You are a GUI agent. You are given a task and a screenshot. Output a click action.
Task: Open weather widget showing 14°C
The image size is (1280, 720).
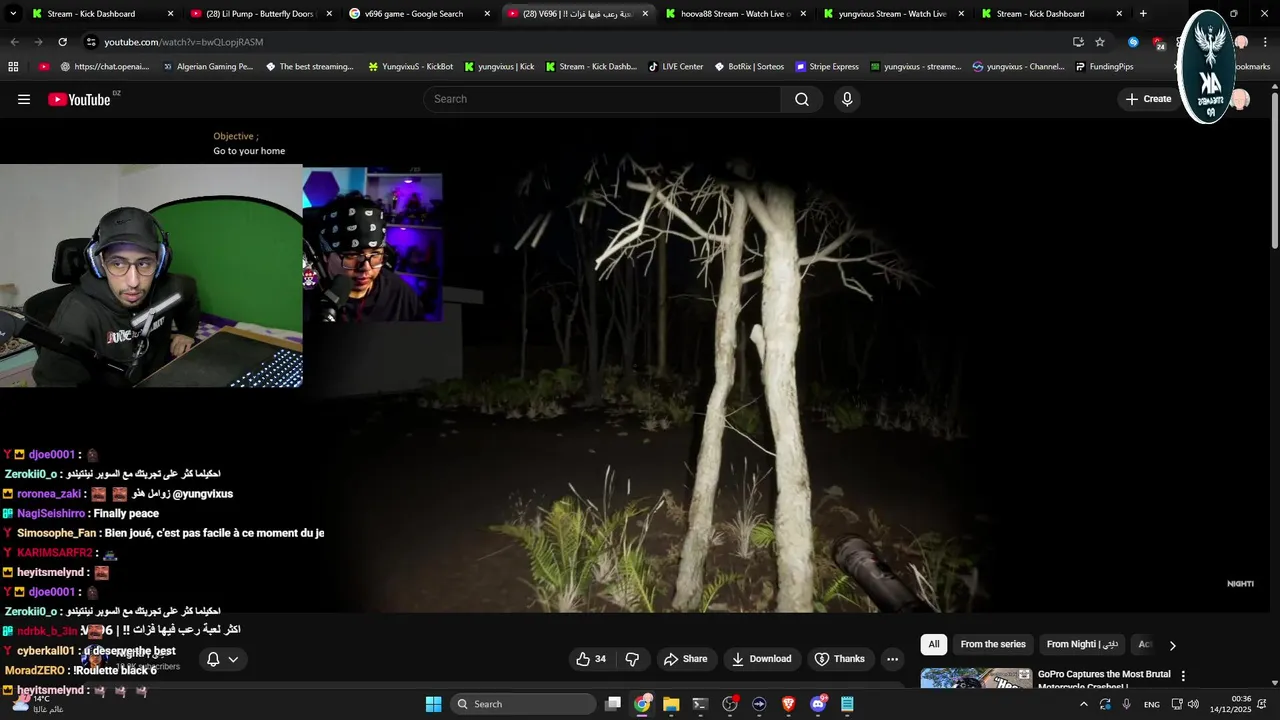point(40,704)
